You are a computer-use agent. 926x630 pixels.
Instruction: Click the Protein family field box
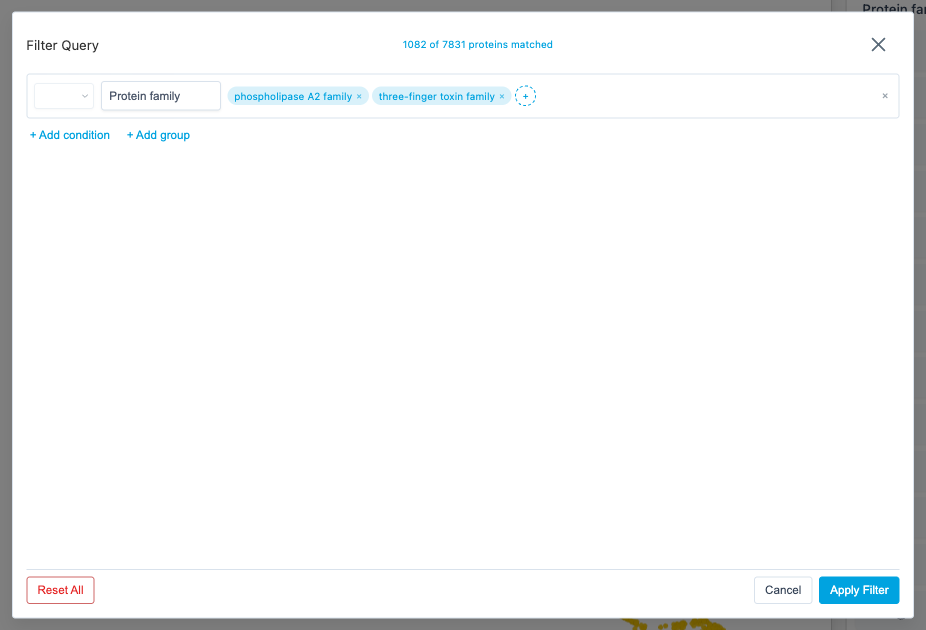[161, 96]
